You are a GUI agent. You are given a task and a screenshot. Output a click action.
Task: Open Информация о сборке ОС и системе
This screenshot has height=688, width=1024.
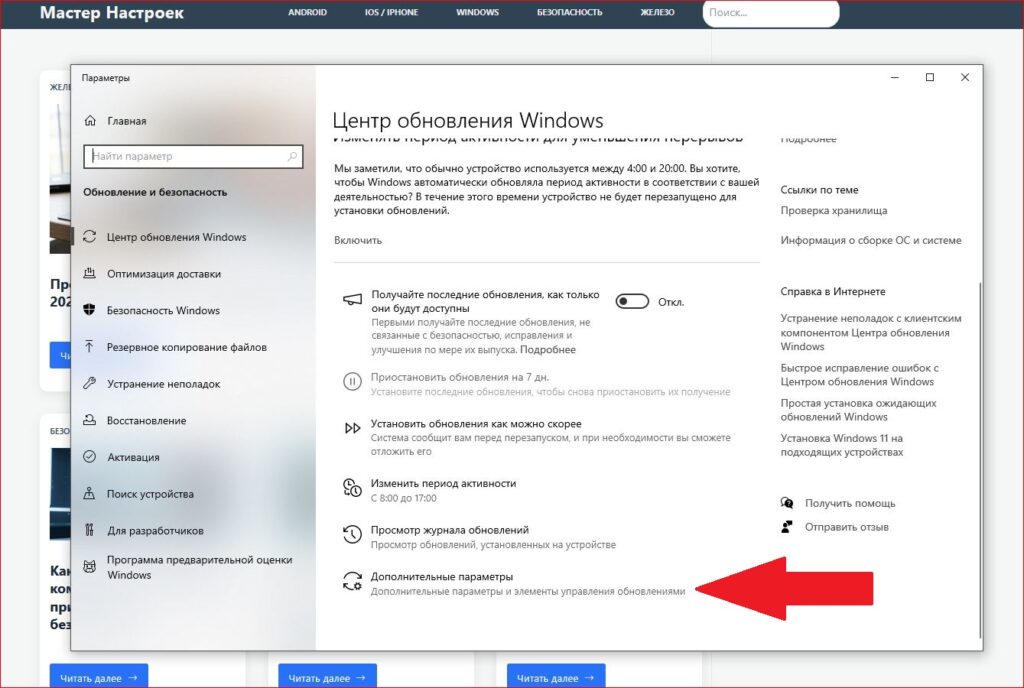[871, 240]
